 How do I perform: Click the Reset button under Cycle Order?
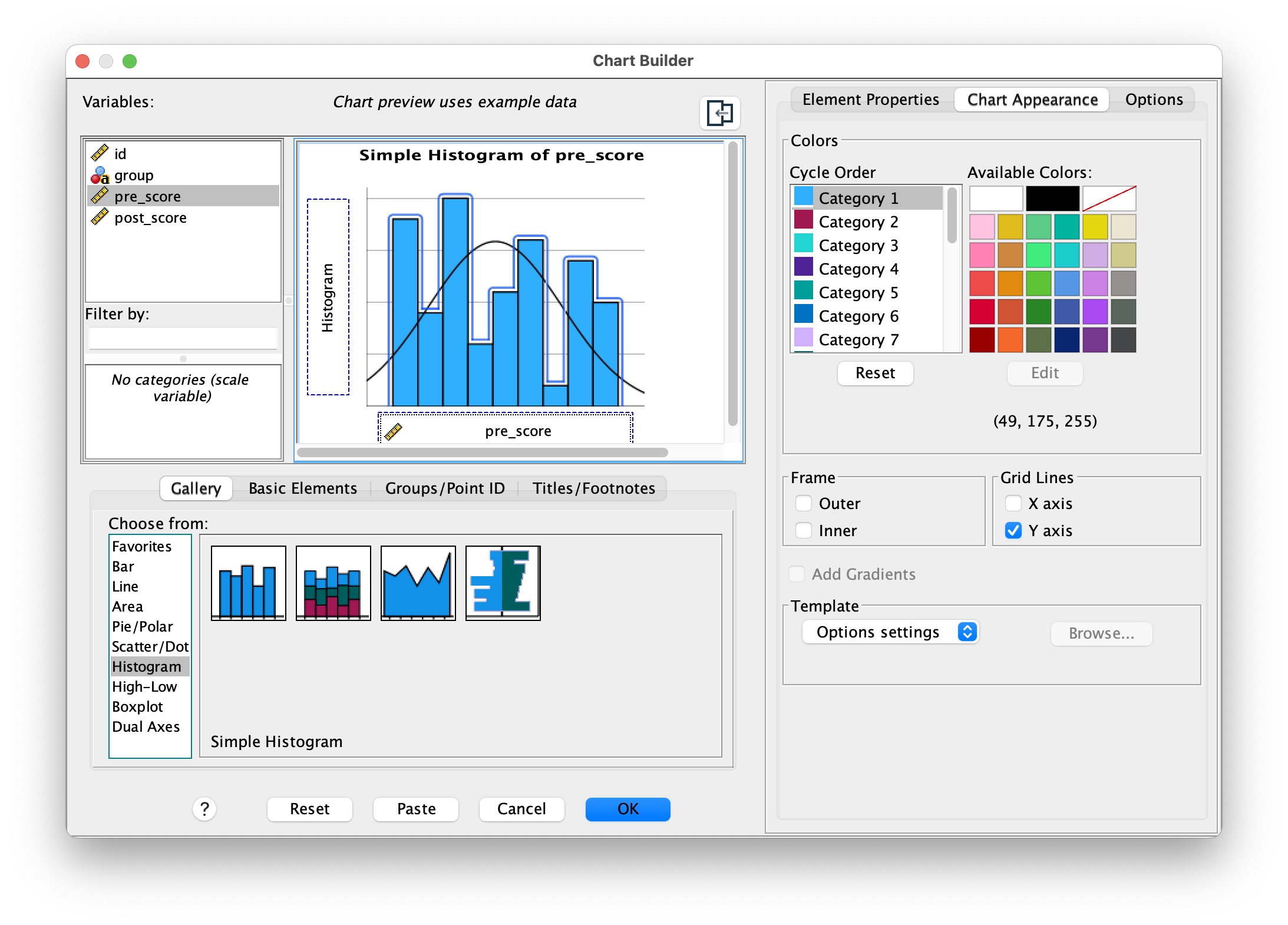[x=875, y=373]
